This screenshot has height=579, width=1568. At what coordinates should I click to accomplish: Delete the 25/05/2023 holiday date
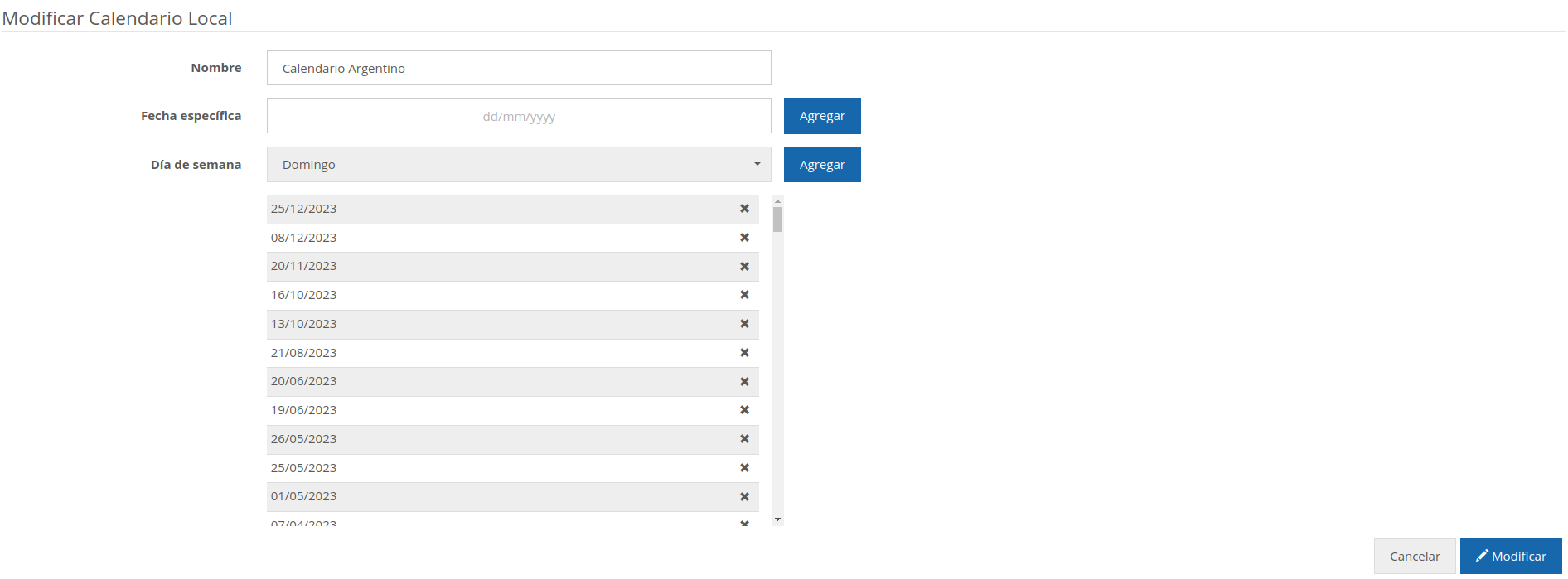pyautogui.click(x=744, y=468)
